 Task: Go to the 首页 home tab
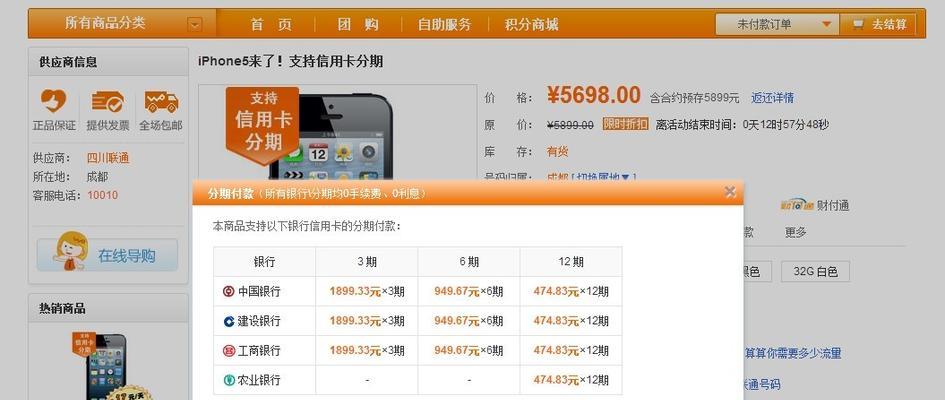[x=271, y=25]
